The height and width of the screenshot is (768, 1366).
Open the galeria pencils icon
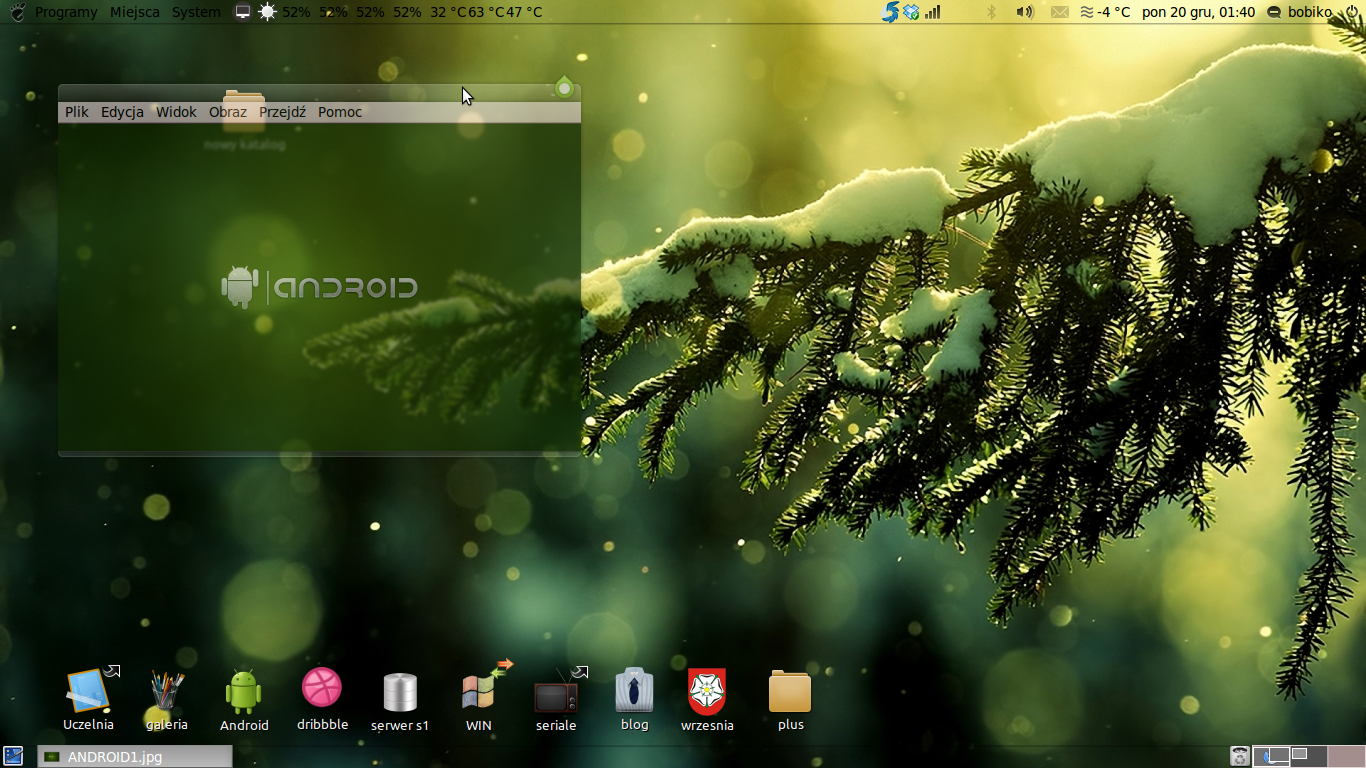click(x=167, y=691)
